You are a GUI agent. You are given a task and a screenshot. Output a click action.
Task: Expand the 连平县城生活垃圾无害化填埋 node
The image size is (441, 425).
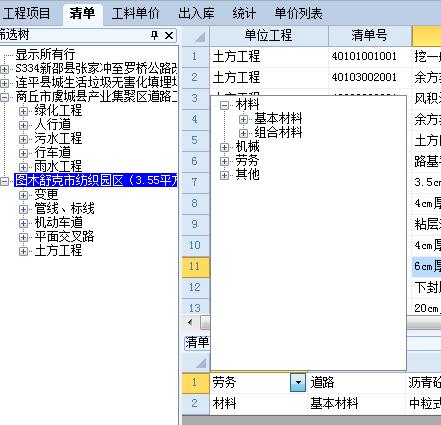(x=4, y=83)
